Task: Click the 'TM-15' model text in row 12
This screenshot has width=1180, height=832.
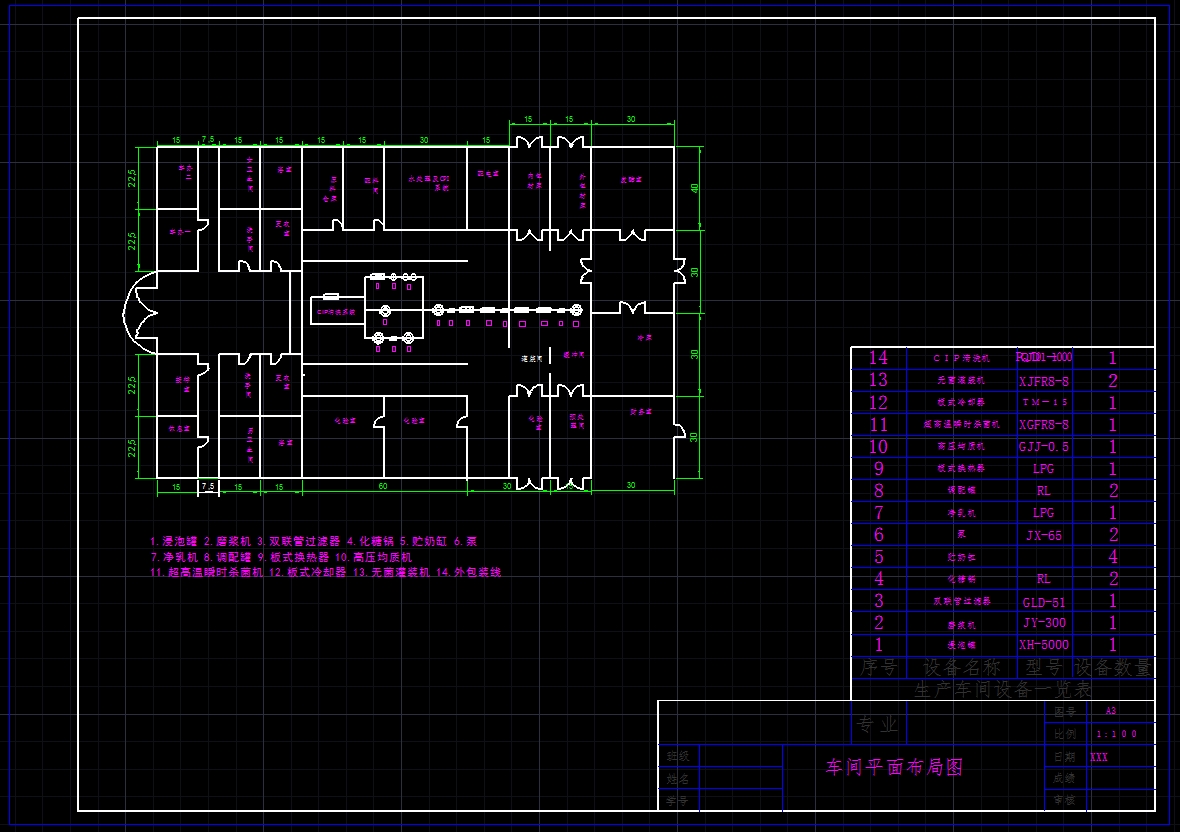Action: (1045, 402)
